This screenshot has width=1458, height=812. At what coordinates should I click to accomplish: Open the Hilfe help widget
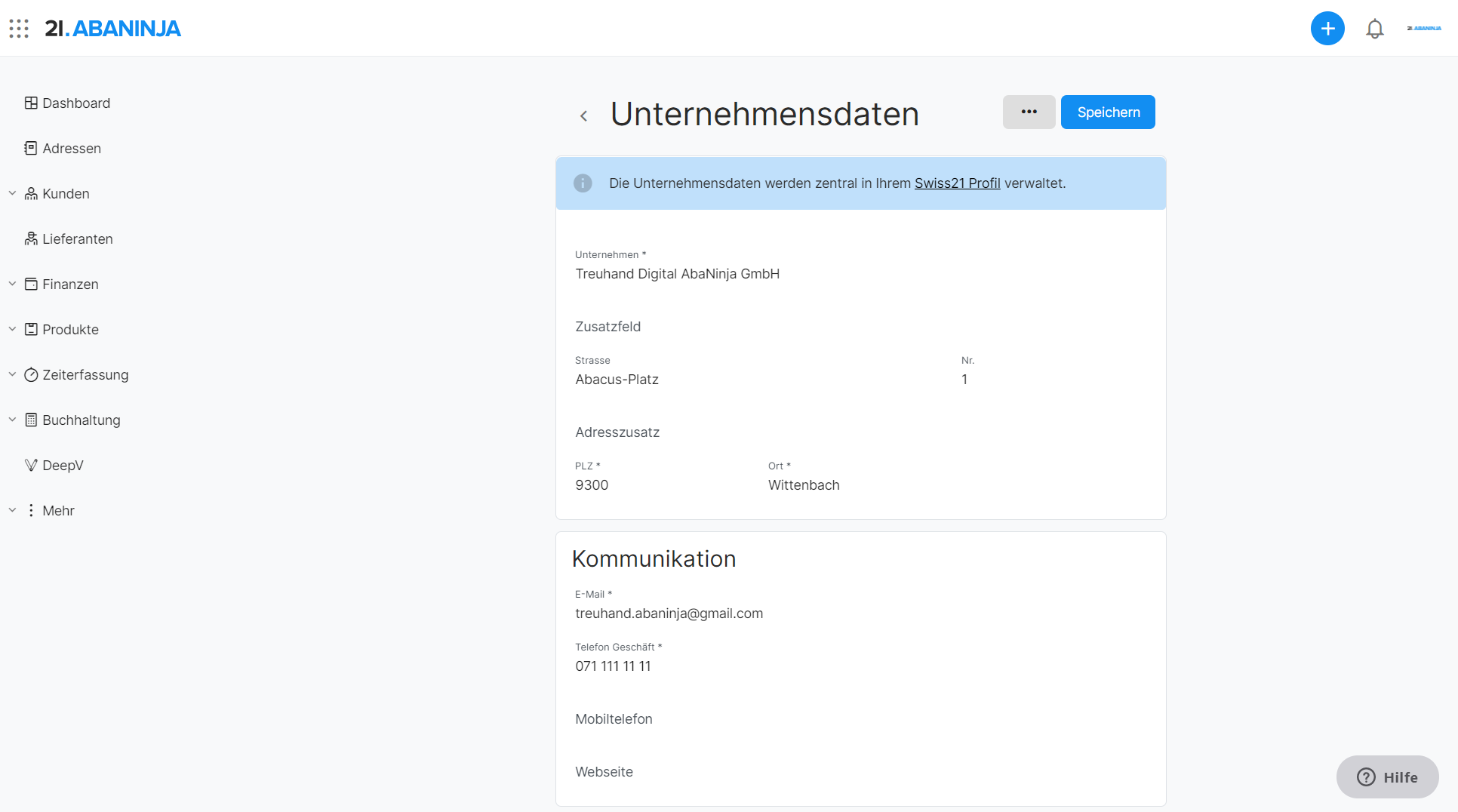1387,777
